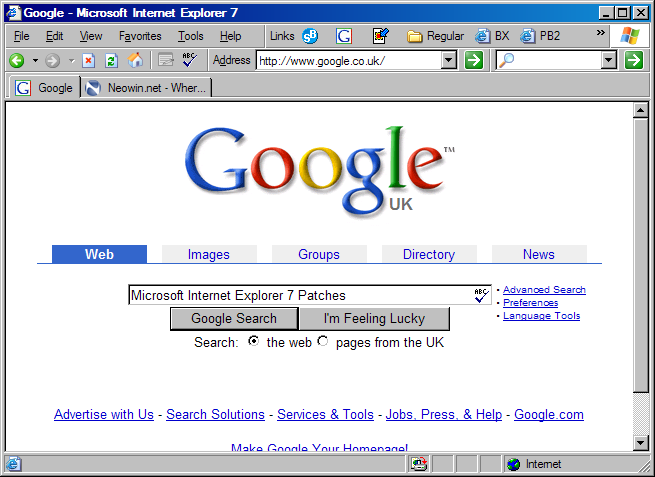Open the Forward button history dropdown arrow
The width and height of the screenshot is (655, 477).
71,61
